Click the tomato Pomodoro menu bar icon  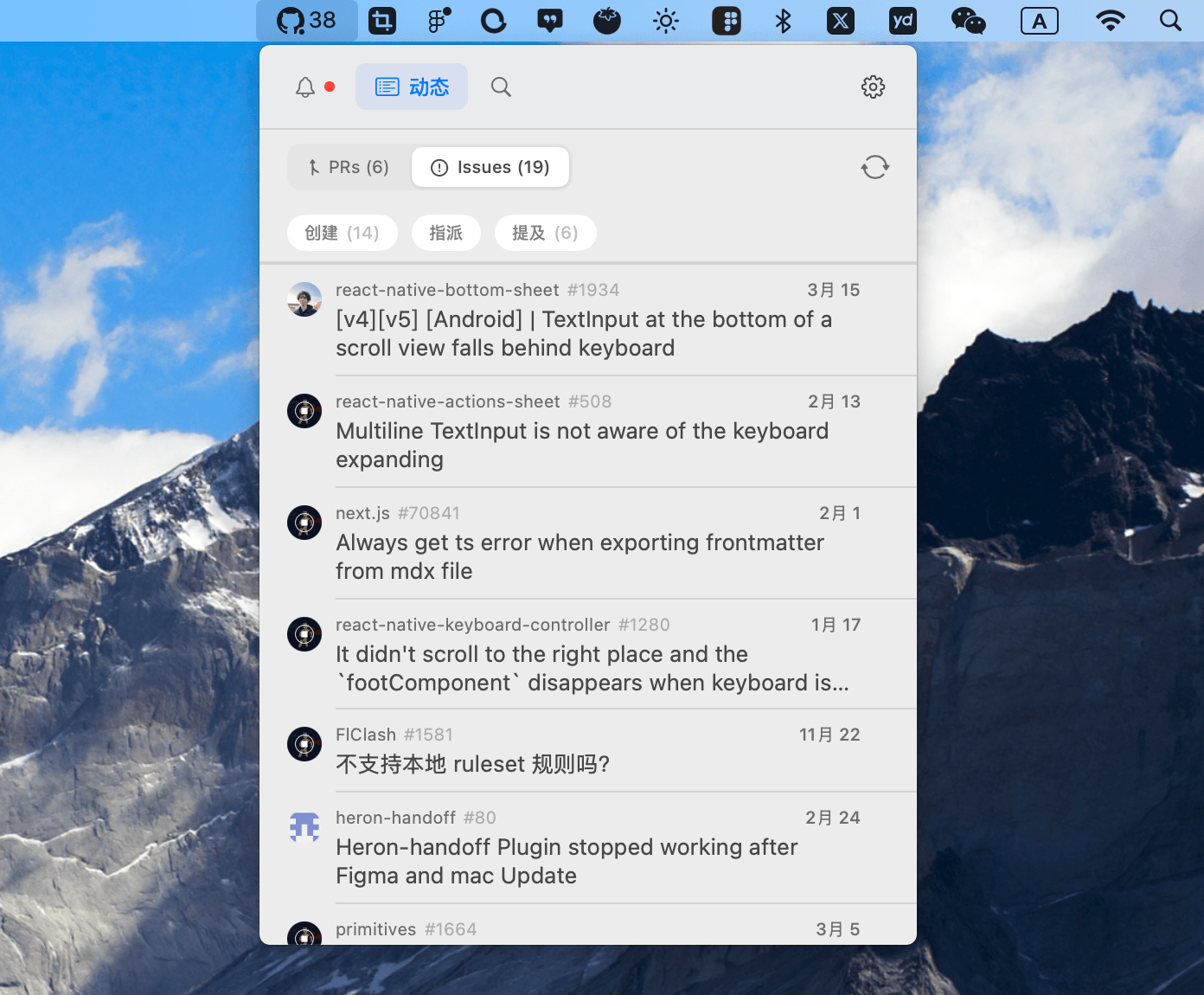[x=607, y=21]
